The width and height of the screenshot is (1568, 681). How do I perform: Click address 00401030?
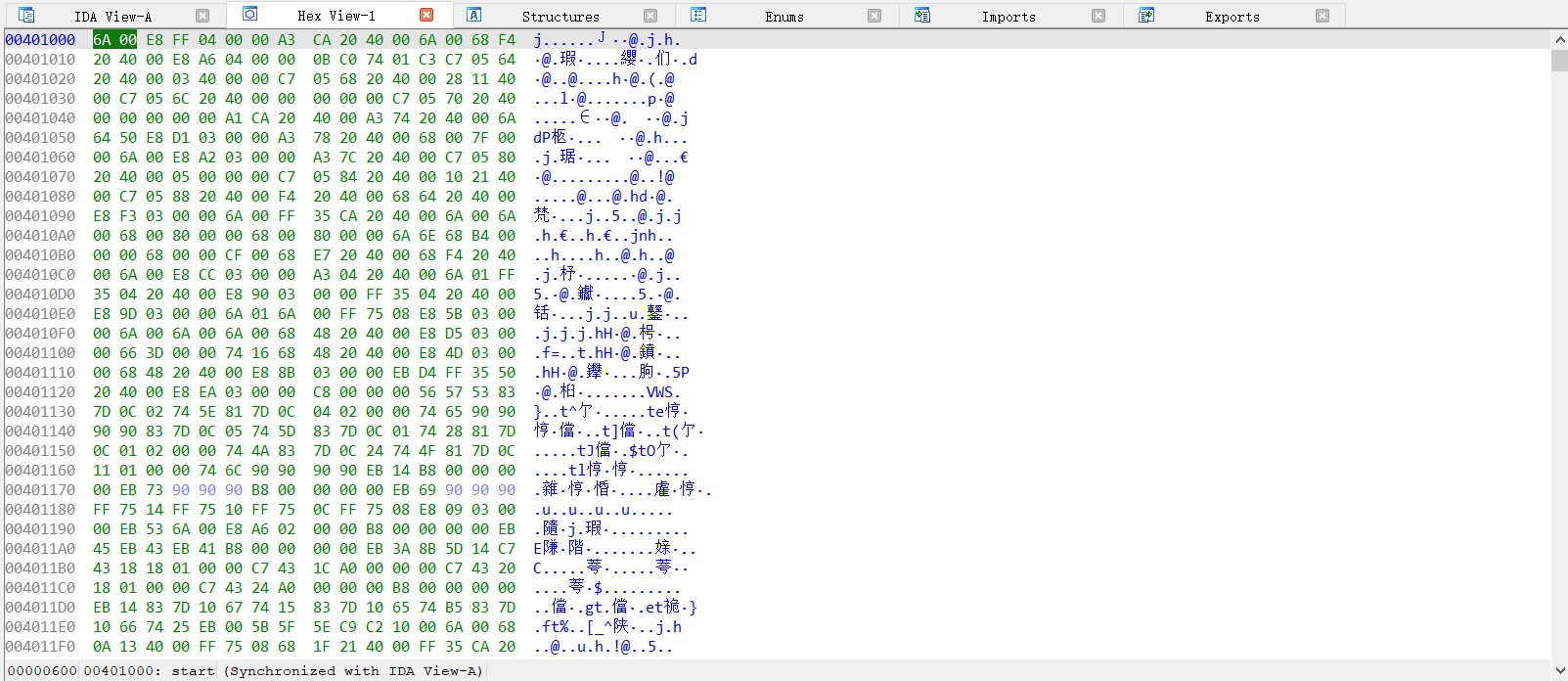(x=40, y=99)
